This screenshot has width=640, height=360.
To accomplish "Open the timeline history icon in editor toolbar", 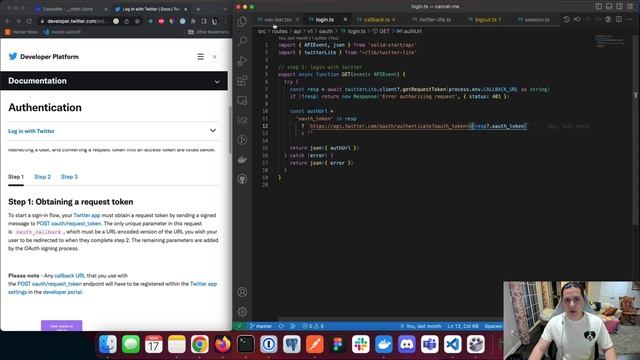I will click(x=567, y=20).
